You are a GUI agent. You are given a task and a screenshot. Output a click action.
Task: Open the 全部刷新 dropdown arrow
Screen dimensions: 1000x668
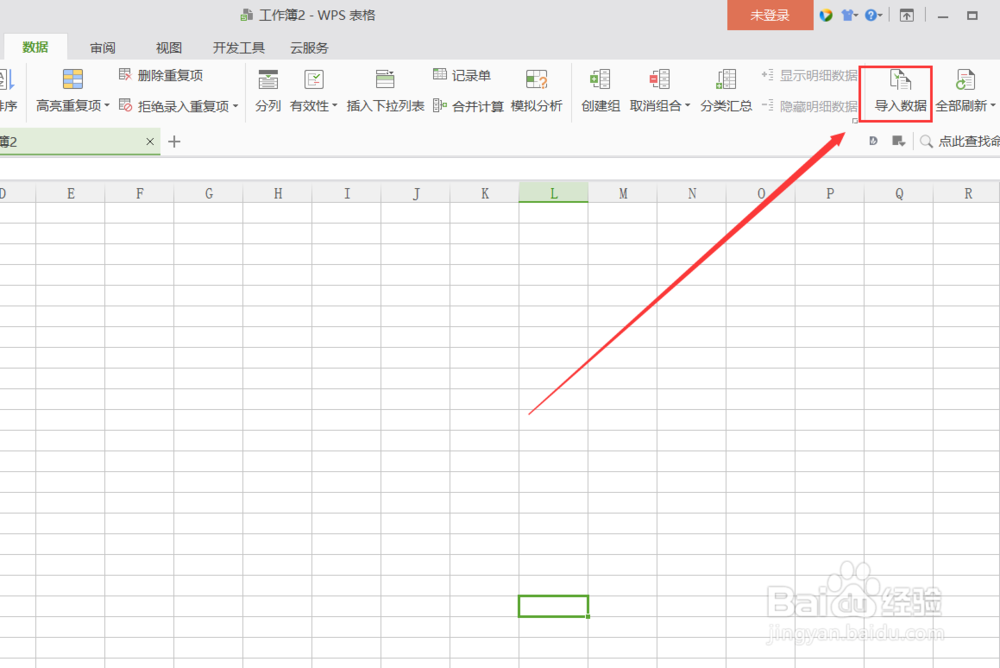(x=993, y=106)
